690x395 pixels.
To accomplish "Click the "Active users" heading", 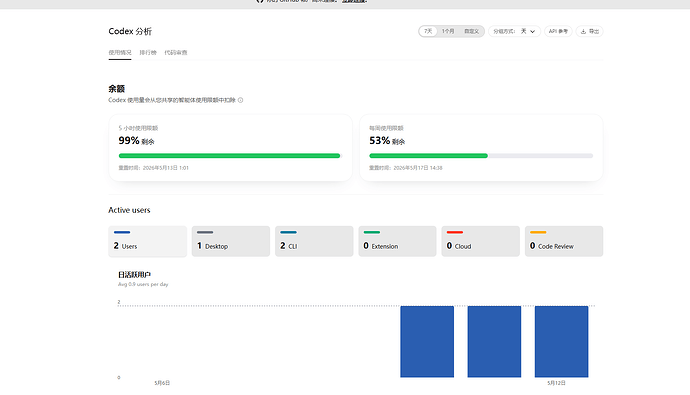I will click(129, 210).
